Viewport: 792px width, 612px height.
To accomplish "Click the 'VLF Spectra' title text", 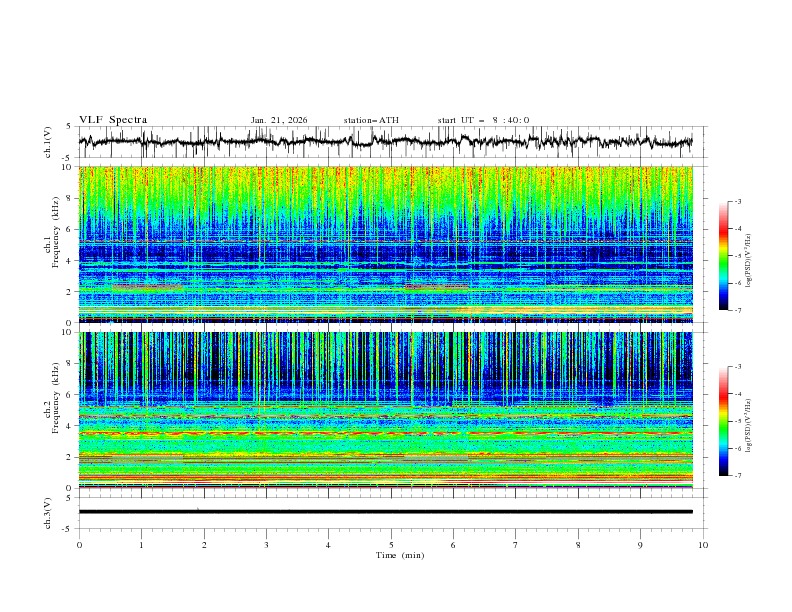I will click(x=113, y=120).
